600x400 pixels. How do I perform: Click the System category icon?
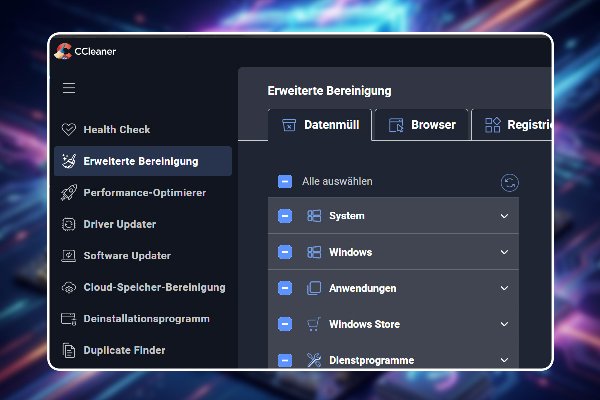(314, 216)
